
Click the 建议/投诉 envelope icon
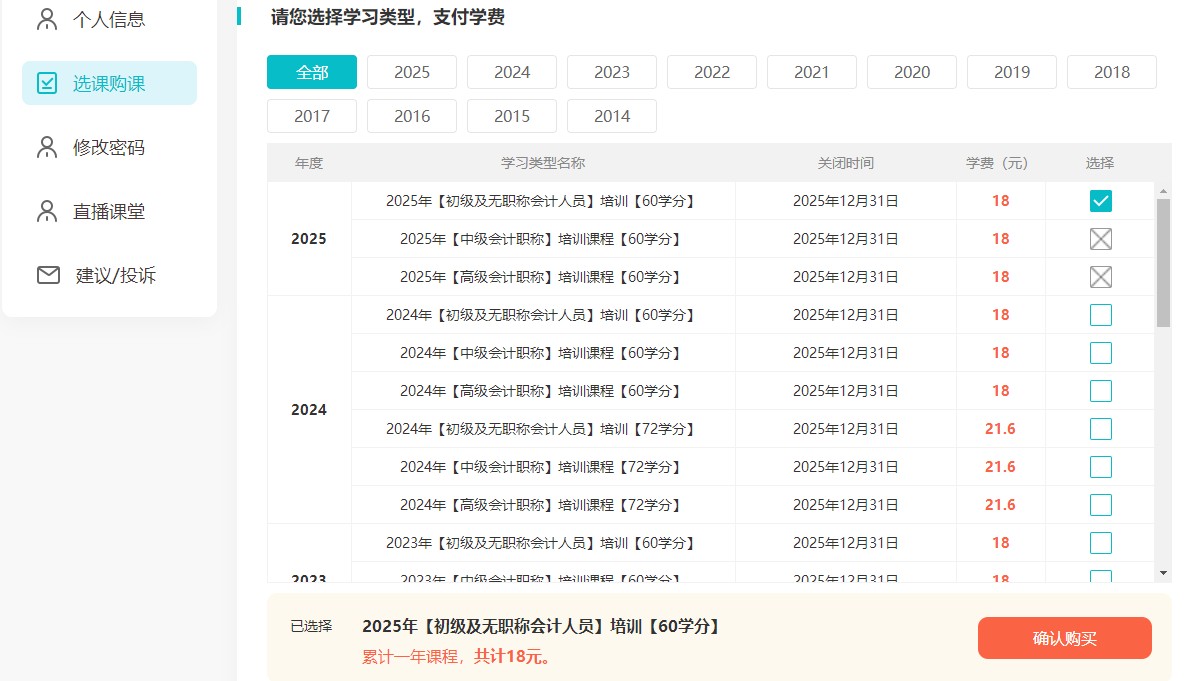click(x=48, y=275)
